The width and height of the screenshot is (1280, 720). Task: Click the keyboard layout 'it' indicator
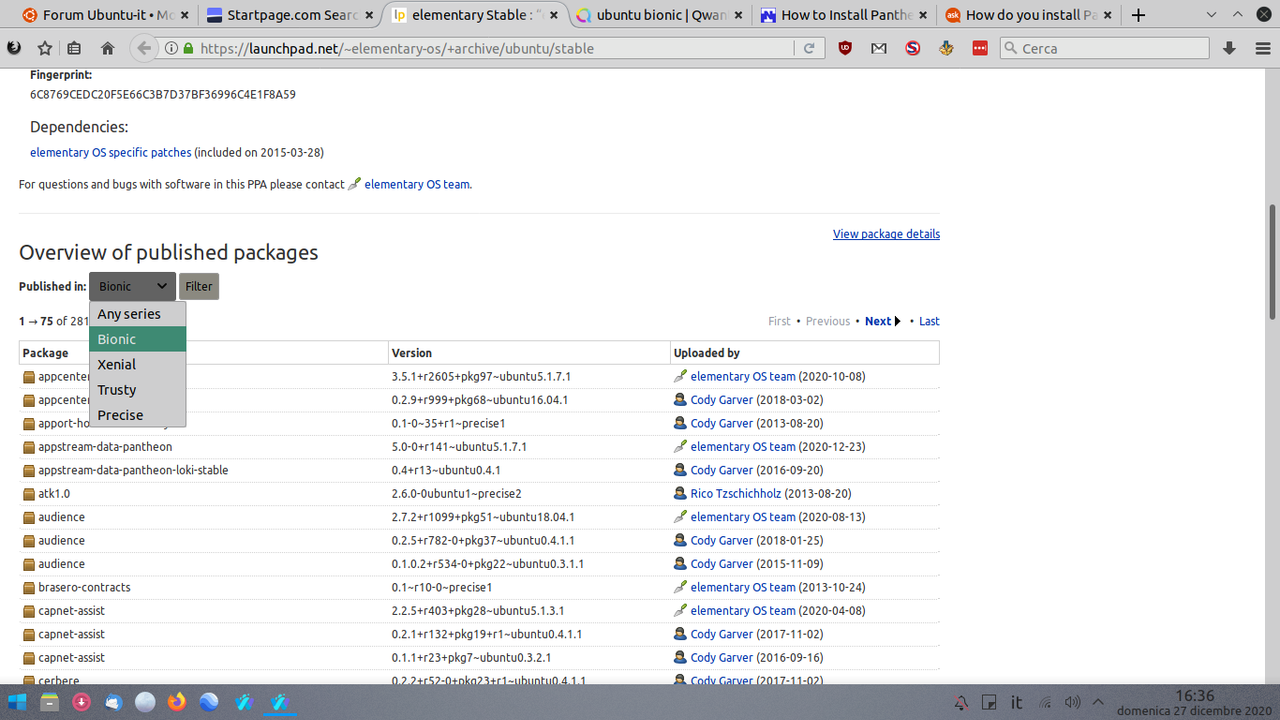1017,702
